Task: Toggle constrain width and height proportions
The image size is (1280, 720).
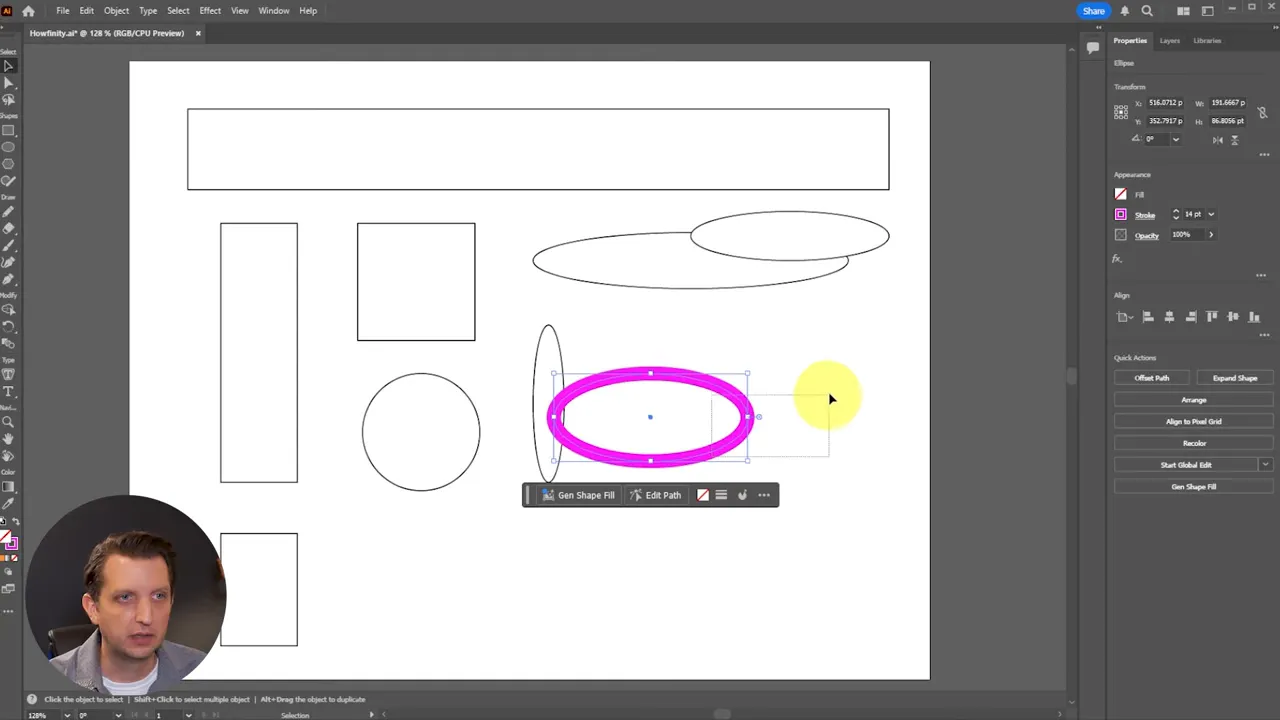Action: coord(1263,111)
